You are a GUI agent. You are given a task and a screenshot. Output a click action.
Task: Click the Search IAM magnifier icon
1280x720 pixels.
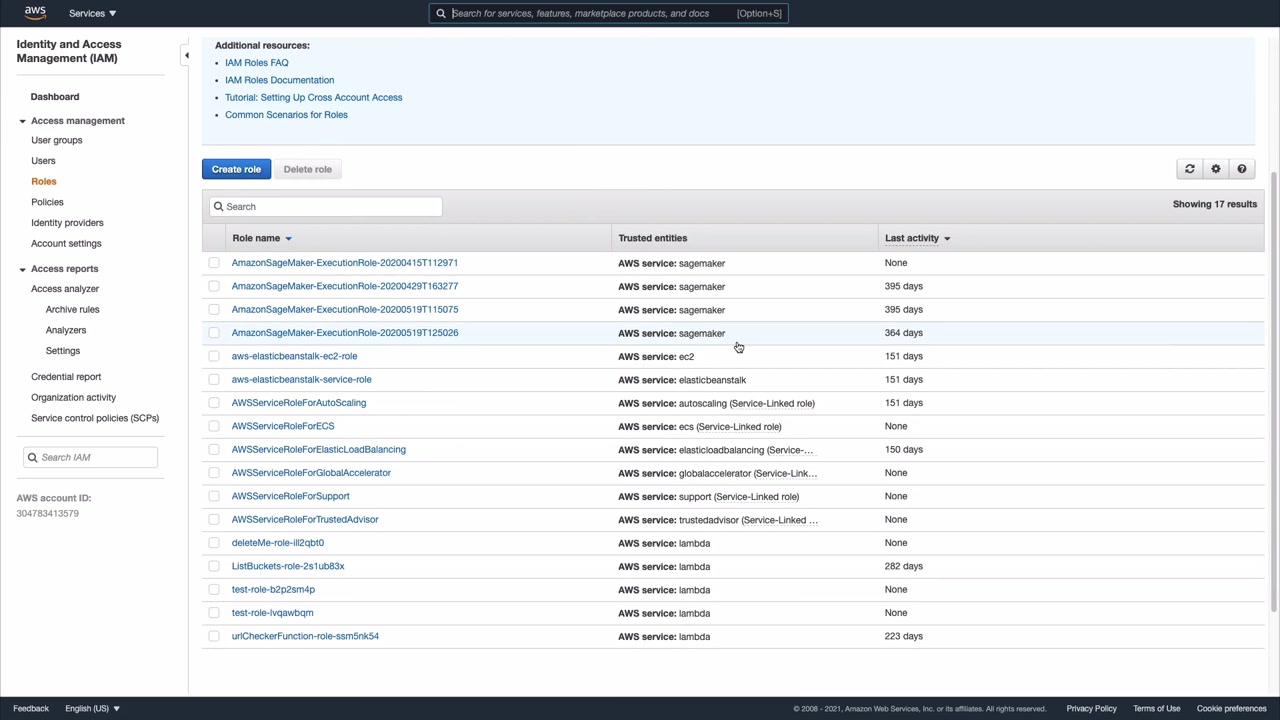[x=33, y=458]
